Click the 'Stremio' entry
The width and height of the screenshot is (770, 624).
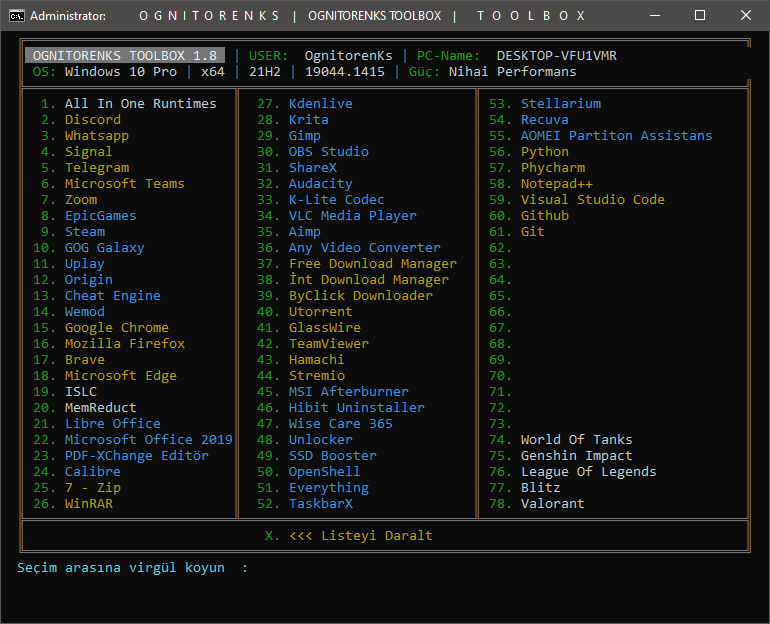point(317,376)
